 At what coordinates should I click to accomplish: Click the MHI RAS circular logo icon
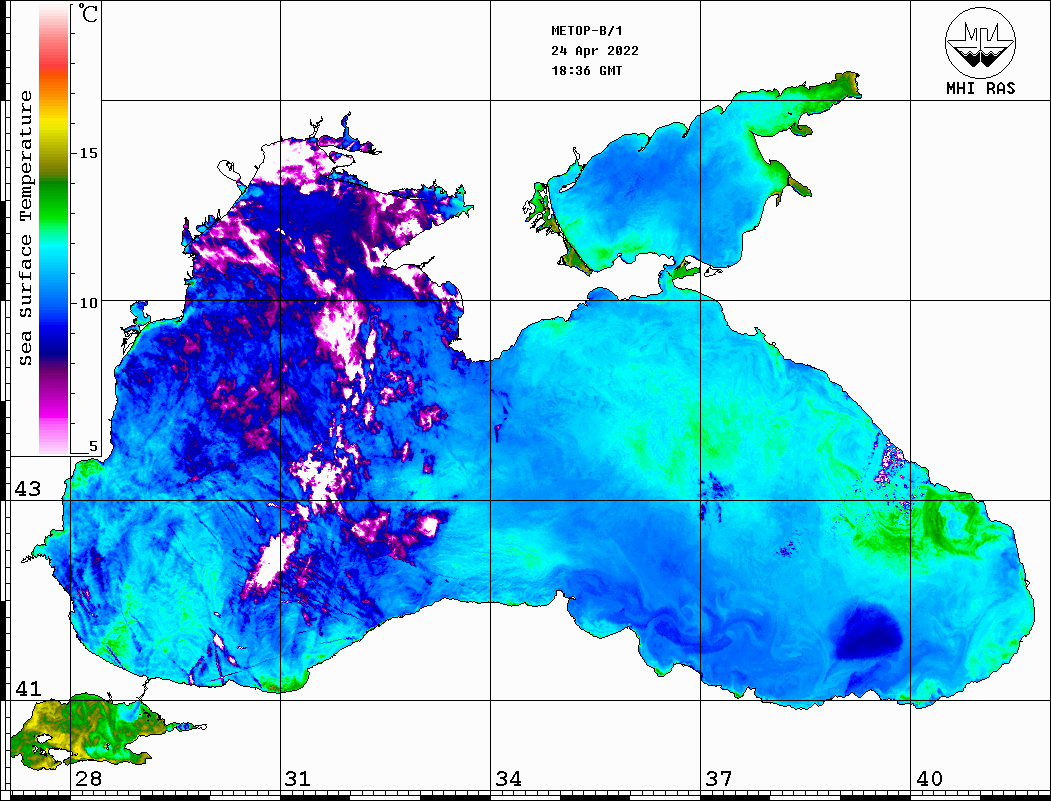(x=980, y=42)
